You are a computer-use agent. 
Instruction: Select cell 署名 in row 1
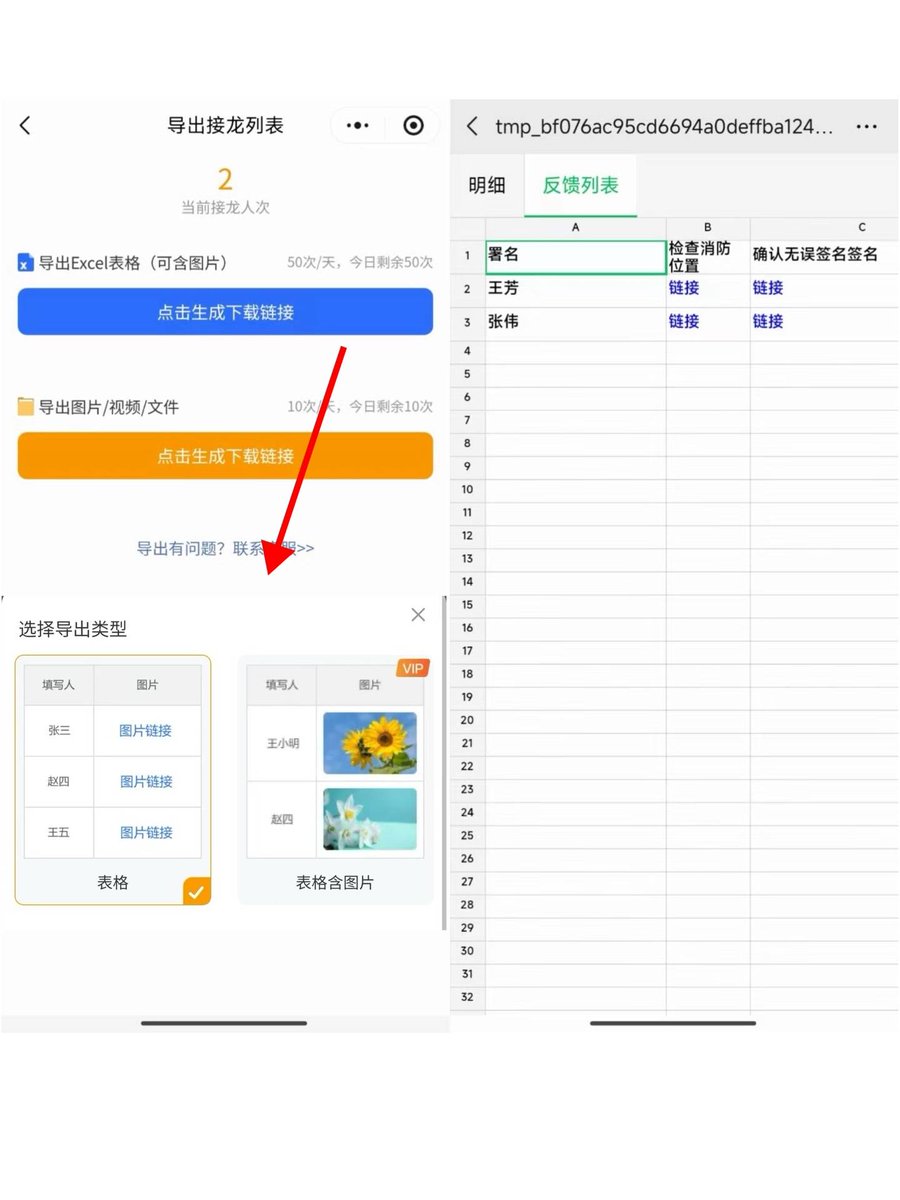[576, 256]
